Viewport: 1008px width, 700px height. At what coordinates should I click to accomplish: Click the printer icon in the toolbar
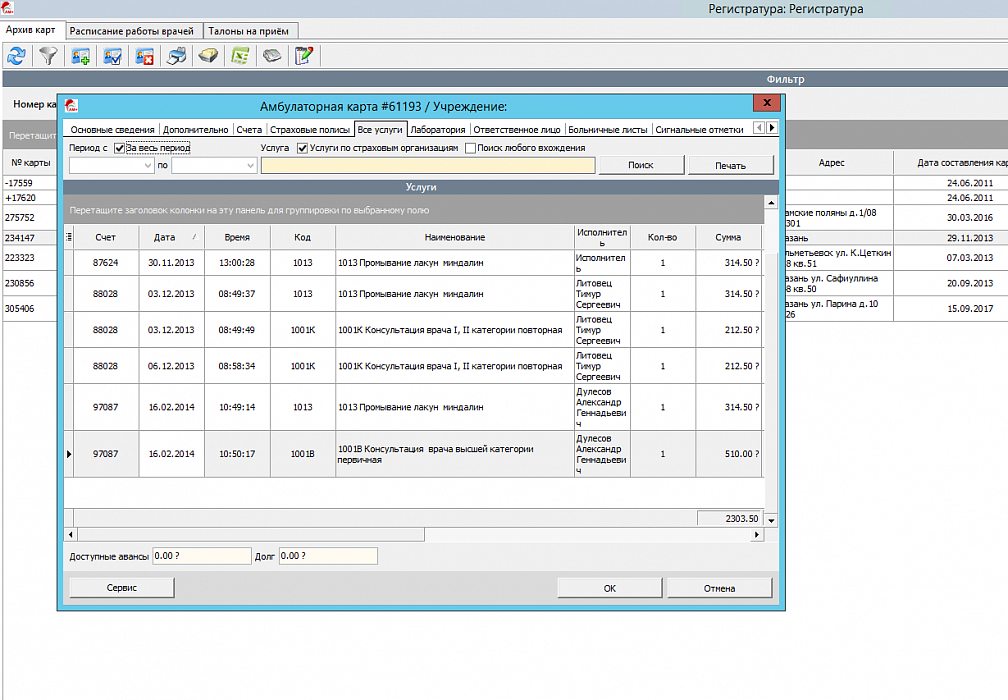tap(176, 56)
